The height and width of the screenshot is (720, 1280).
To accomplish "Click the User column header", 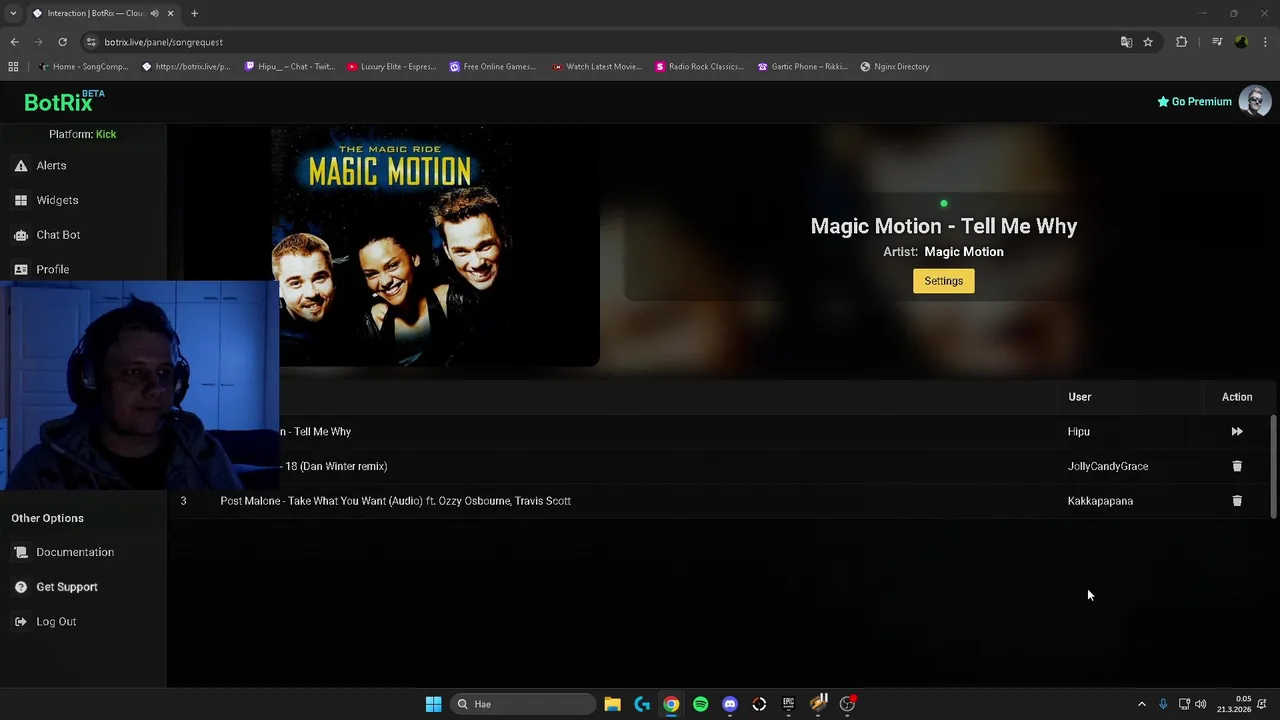I will [x=1079, y=397].
